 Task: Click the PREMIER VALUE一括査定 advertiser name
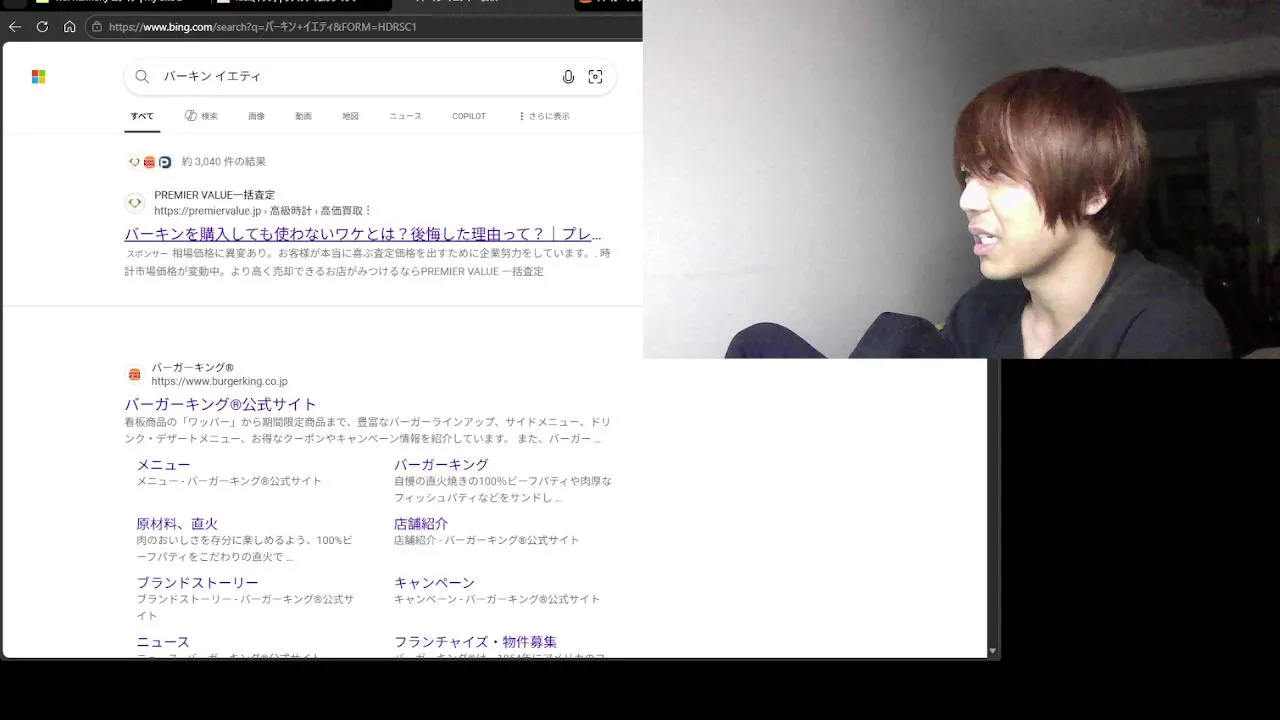(214, 195)
